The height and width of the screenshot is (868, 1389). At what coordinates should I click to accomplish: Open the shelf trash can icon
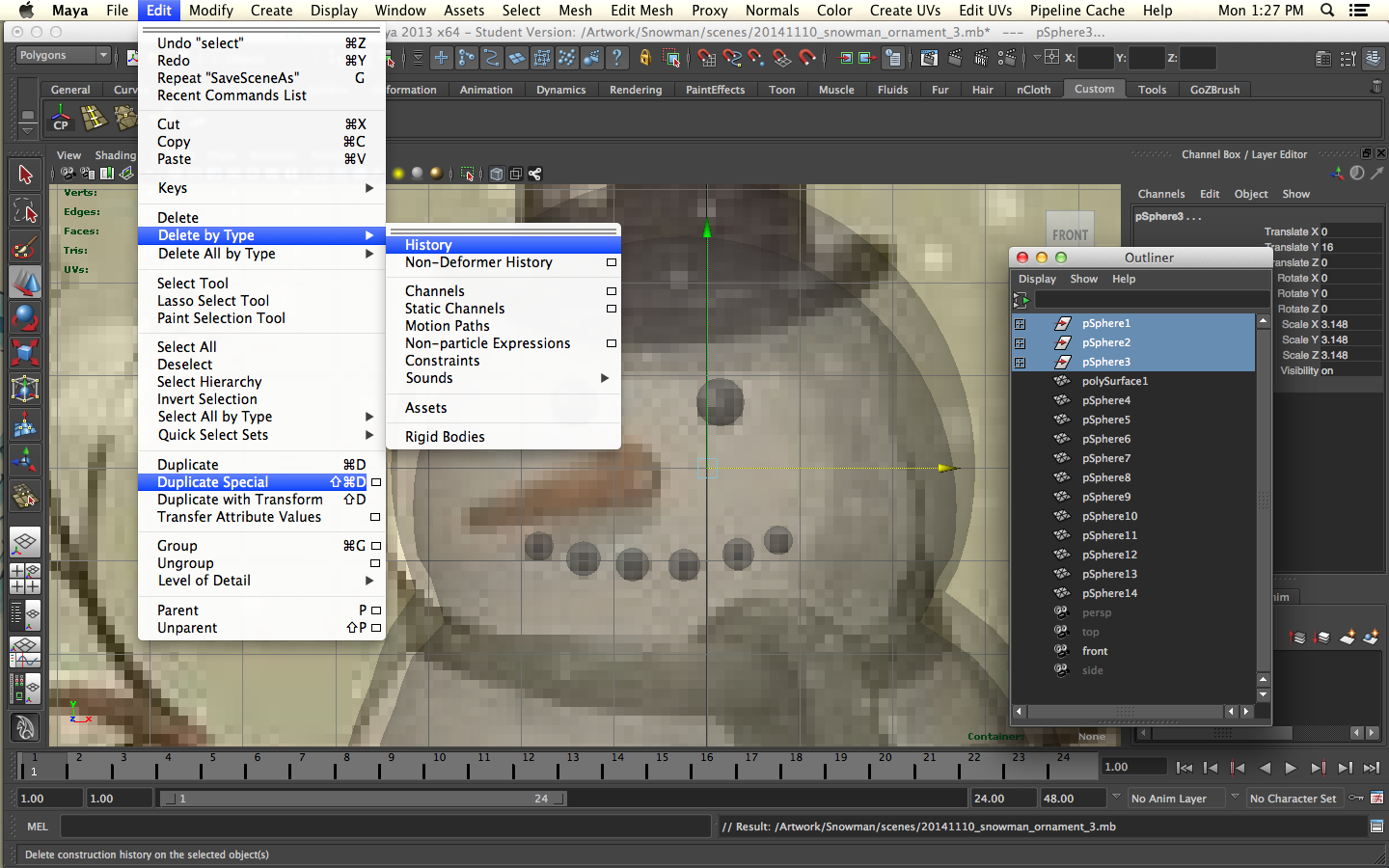pyautogui.click(x=1376, y=87)
